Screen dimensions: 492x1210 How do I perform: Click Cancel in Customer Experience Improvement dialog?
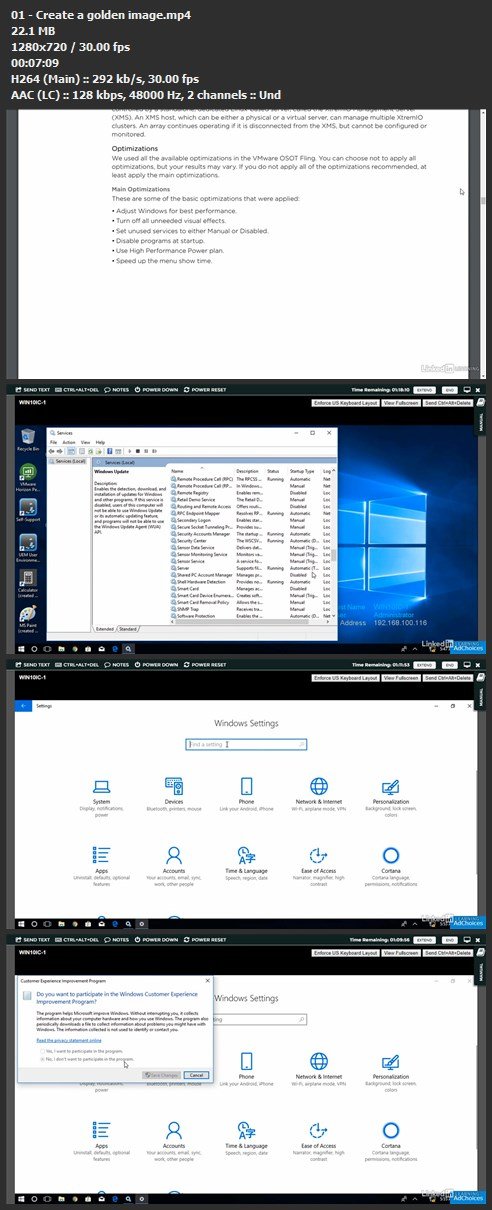[x=196, y=1074]
